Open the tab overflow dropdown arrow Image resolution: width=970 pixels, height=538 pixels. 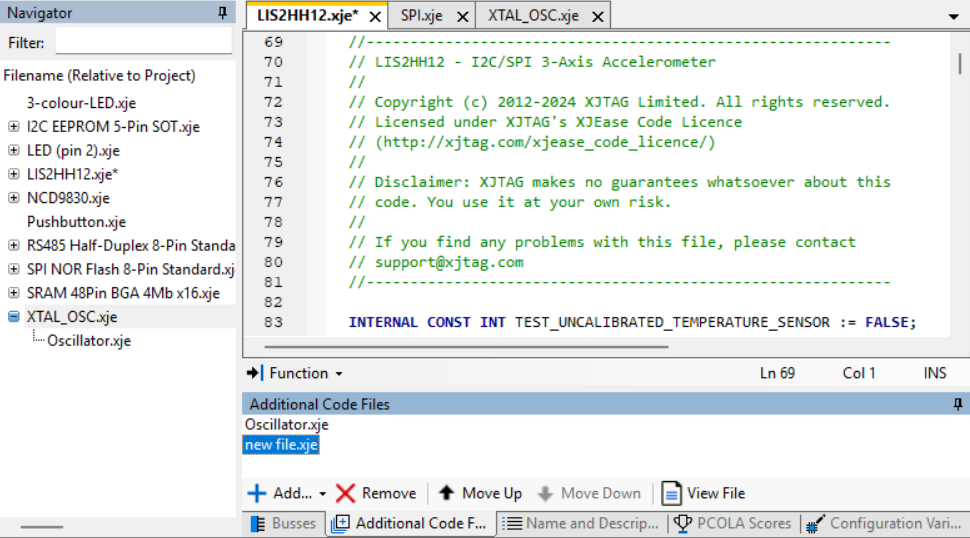tap(951, 17)
